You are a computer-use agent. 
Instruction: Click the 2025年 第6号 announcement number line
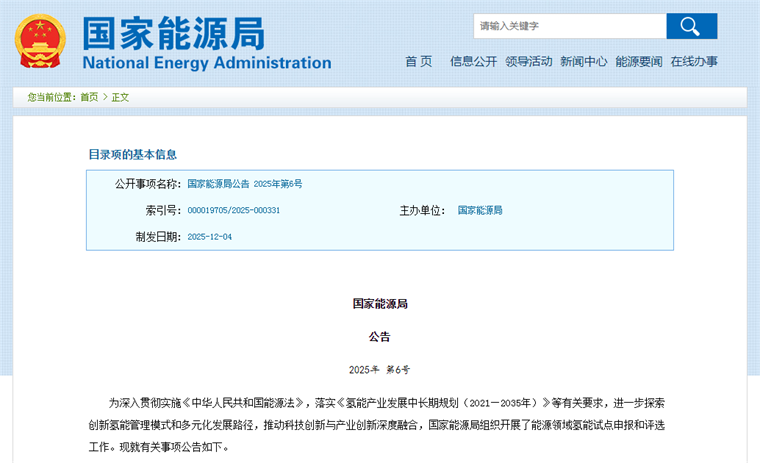379,369
